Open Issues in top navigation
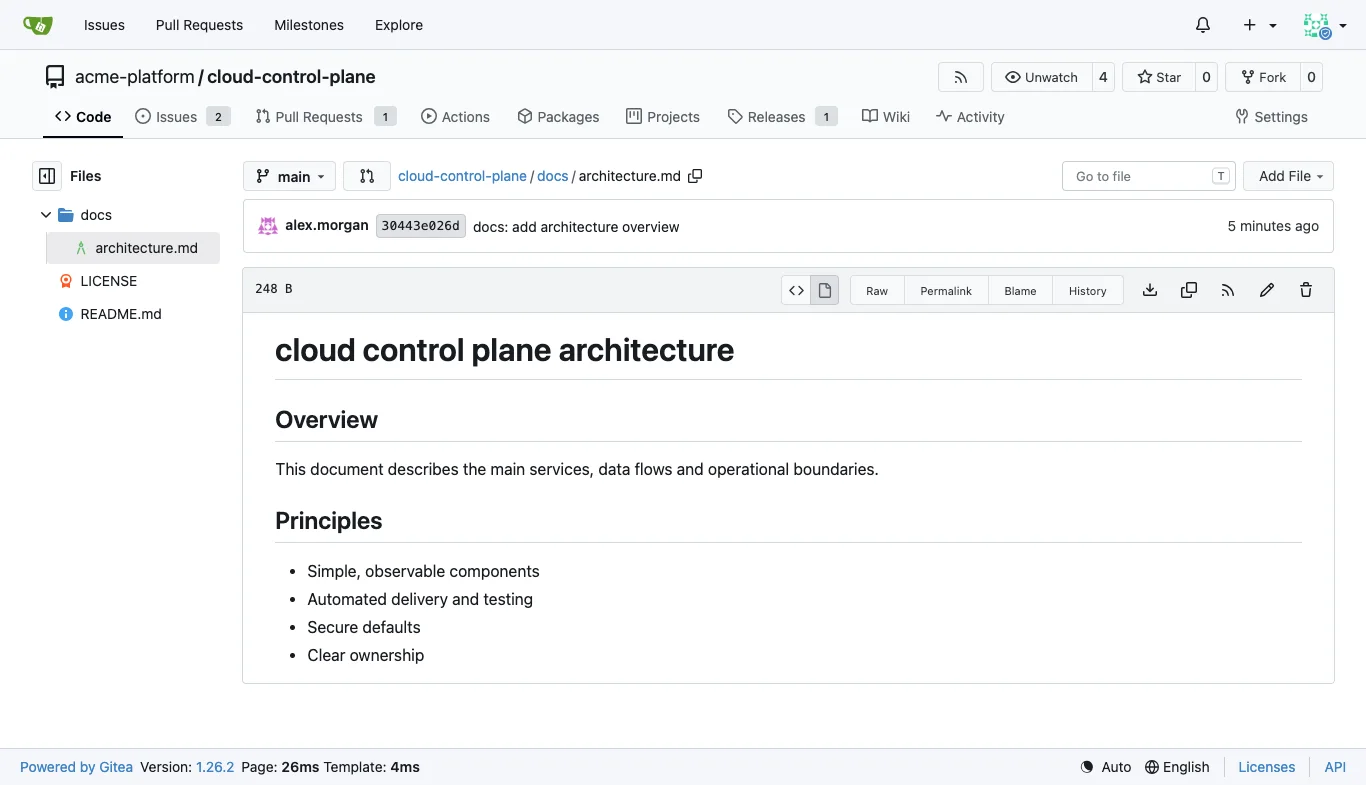This screenshot has height=785, width=1366. 104,25
